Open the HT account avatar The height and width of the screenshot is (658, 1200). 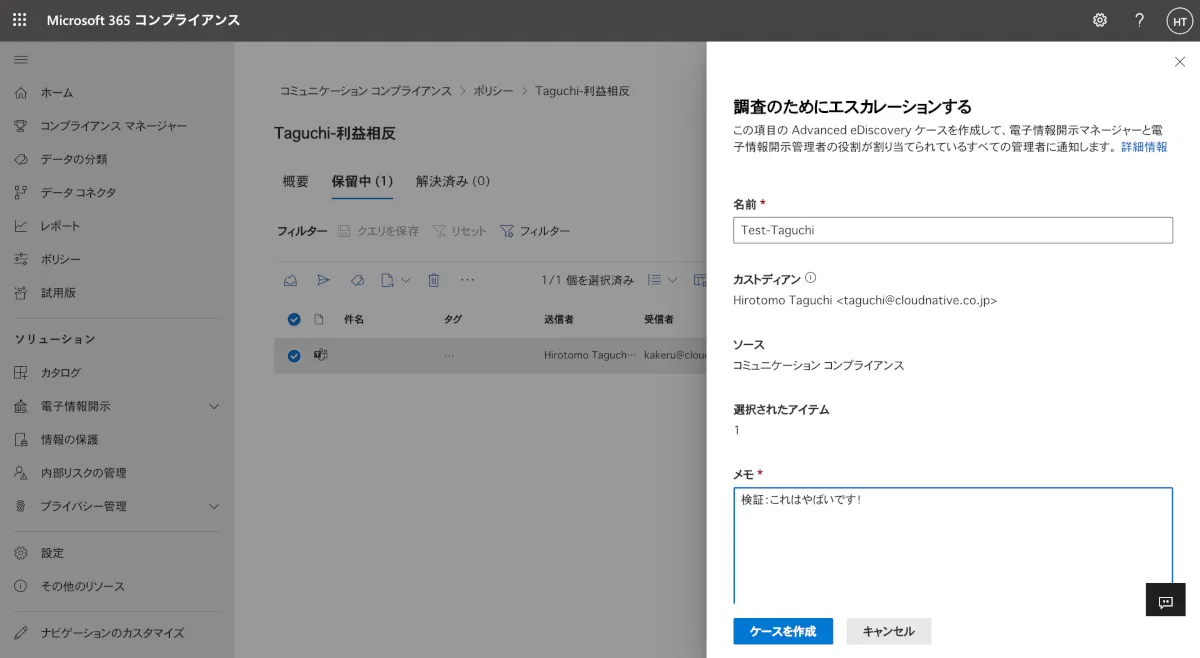pos(1179,20)
